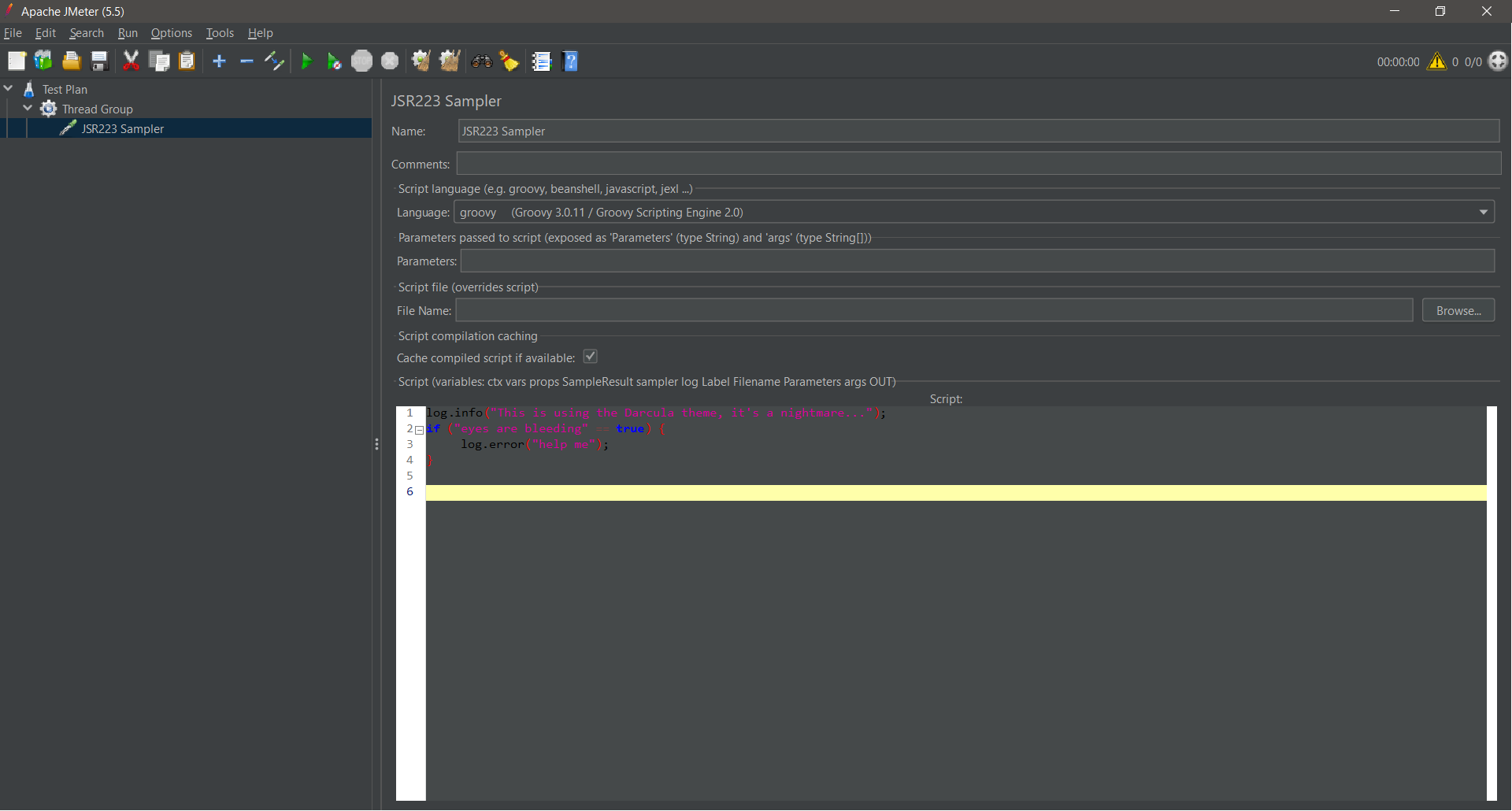Click the Name input field
This screenshot has width=1512, height=811.
[x=978, y=131]
